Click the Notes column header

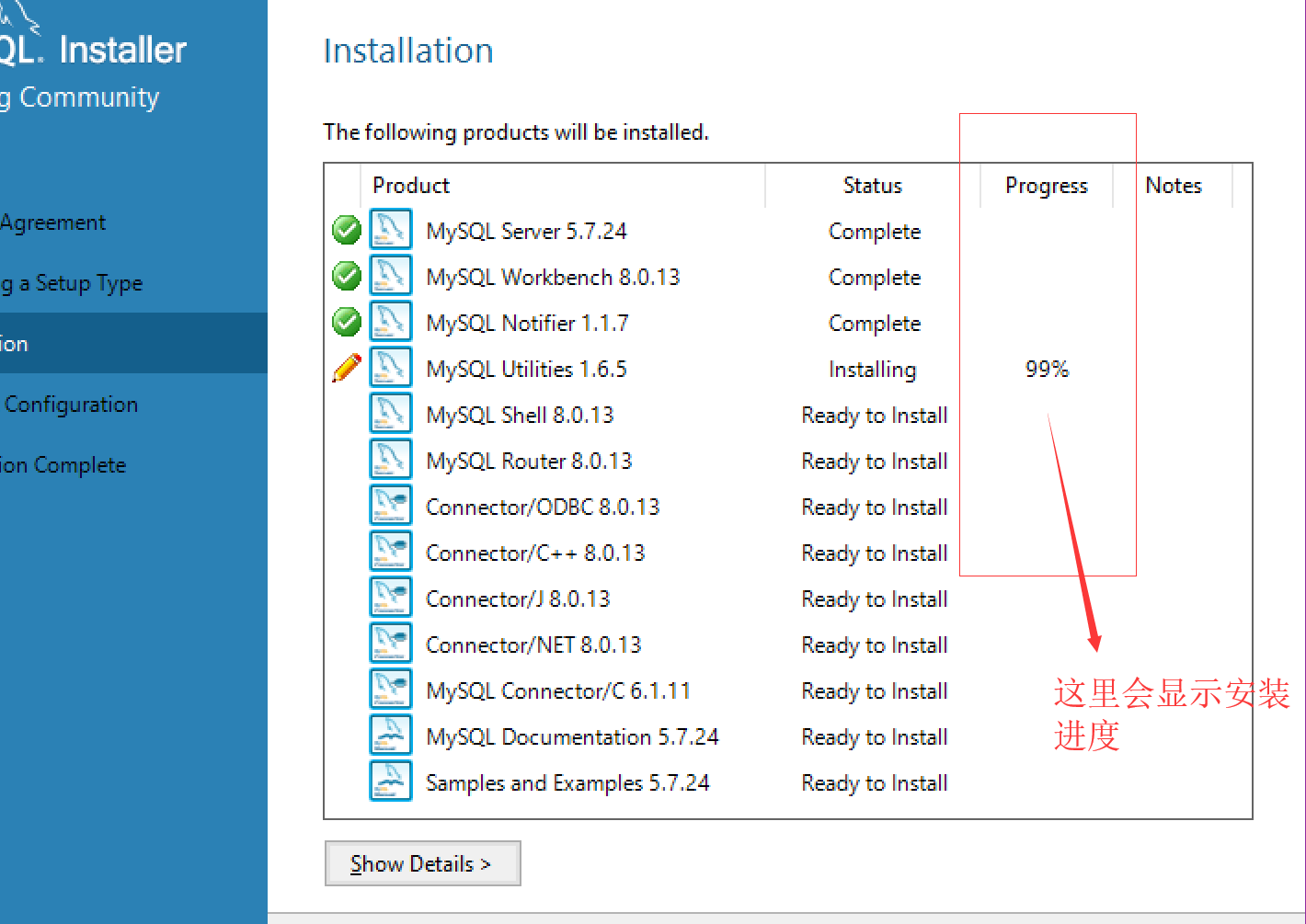coord(1174,186)
